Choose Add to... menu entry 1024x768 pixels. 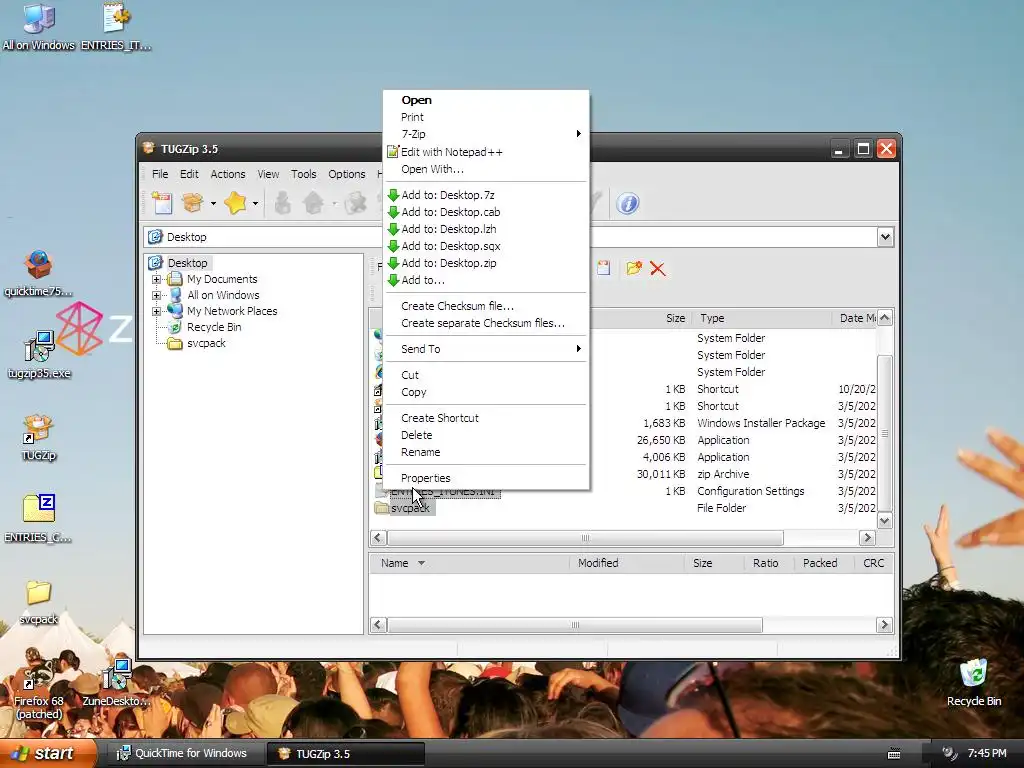click(487, 280)
